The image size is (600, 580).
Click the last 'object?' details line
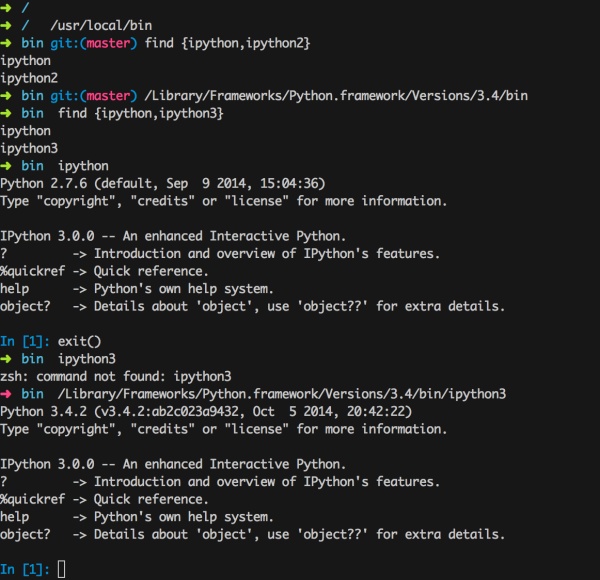point(253,534)
